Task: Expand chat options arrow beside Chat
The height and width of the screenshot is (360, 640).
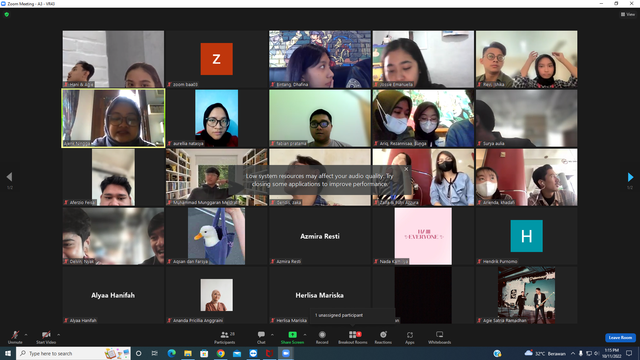Action: coord(272,335)
